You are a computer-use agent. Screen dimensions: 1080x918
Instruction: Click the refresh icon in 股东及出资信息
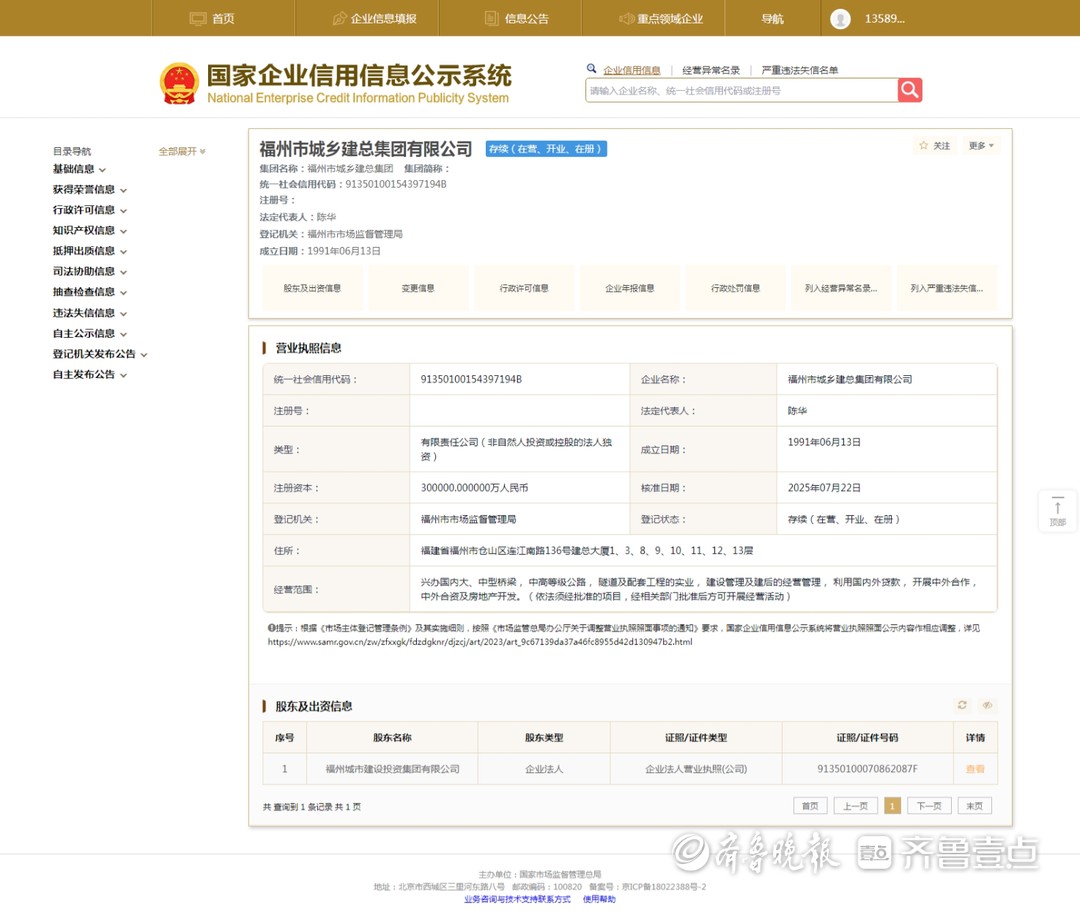pyautogui.click(x=962, y=705)
